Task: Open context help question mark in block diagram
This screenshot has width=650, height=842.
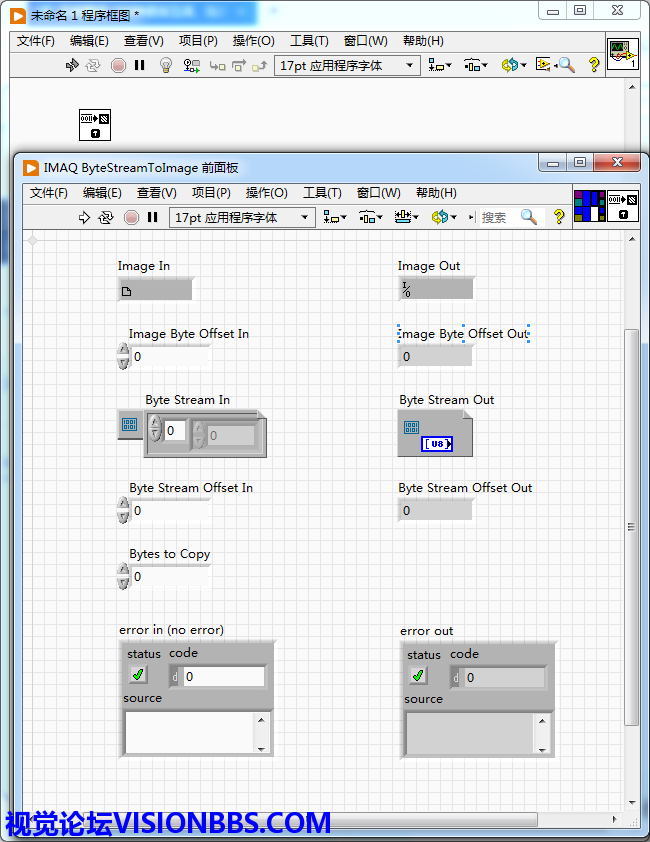Action: point(594,65)
